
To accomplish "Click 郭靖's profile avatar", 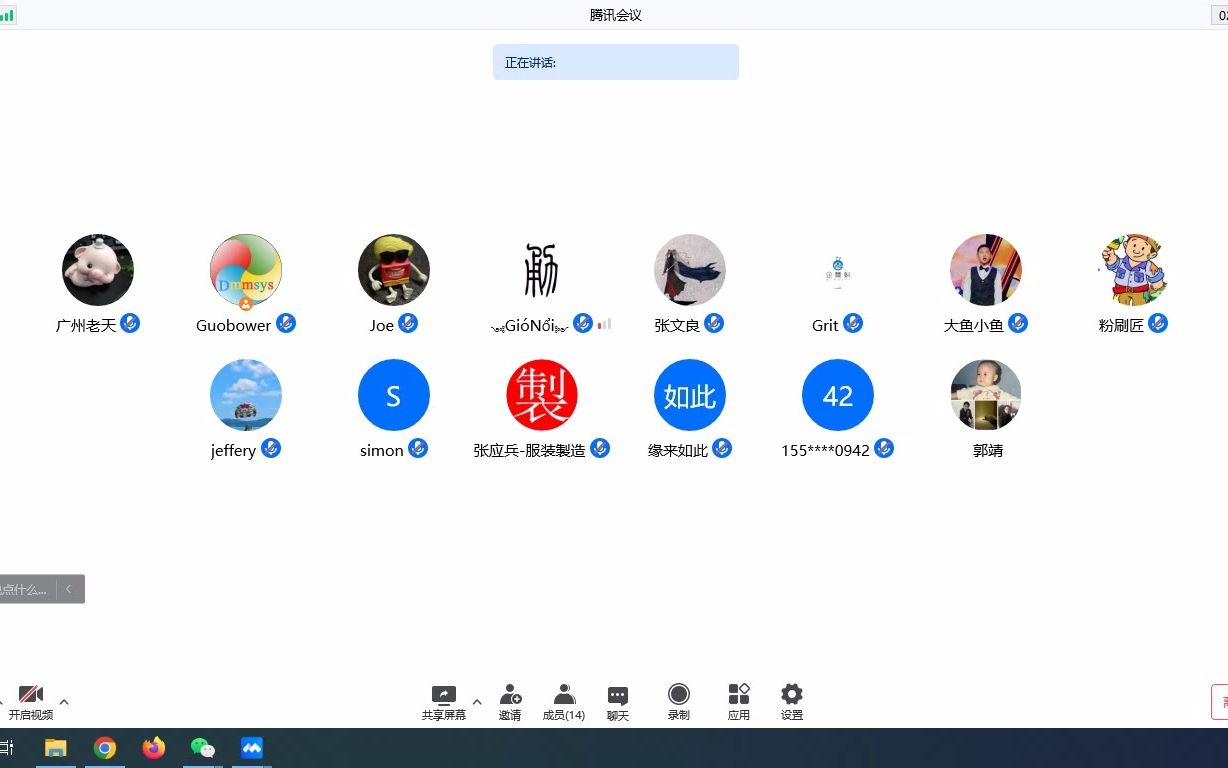I will tap(985, 394).
